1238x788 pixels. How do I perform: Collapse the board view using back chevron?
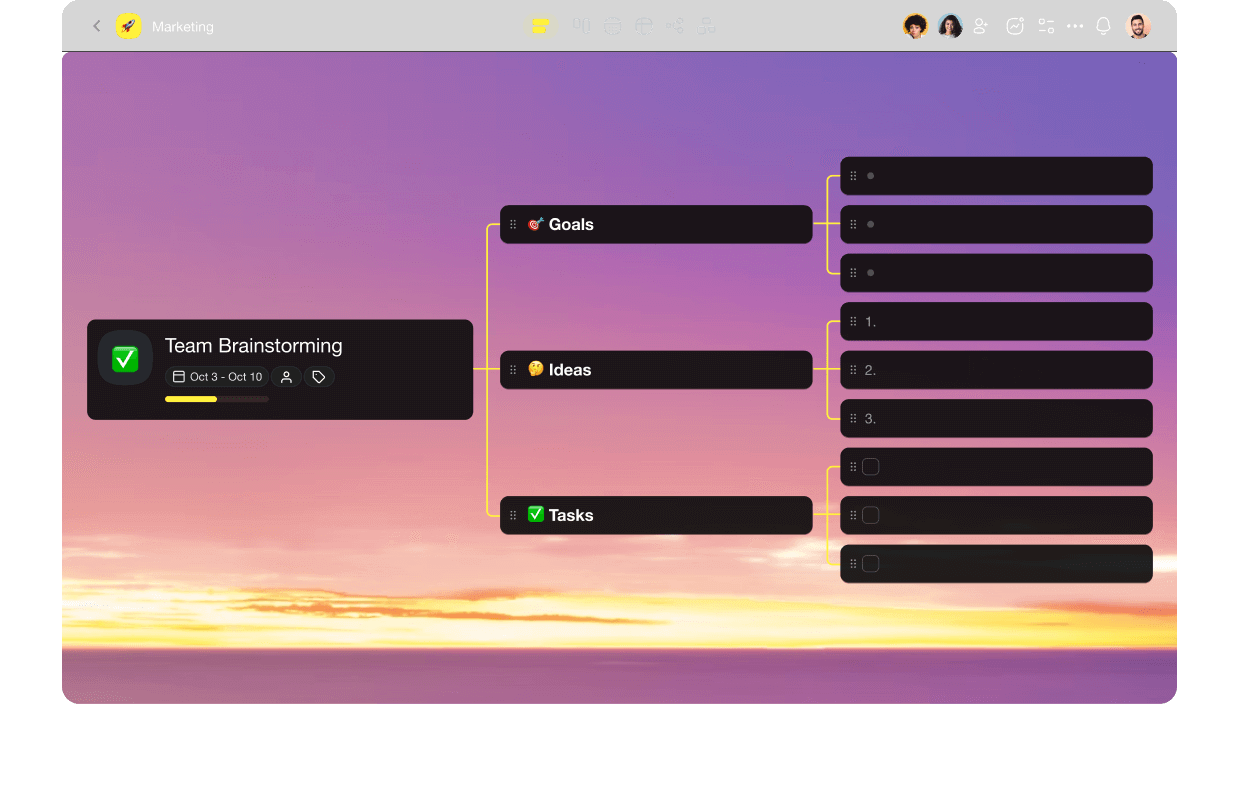[97, 26]
